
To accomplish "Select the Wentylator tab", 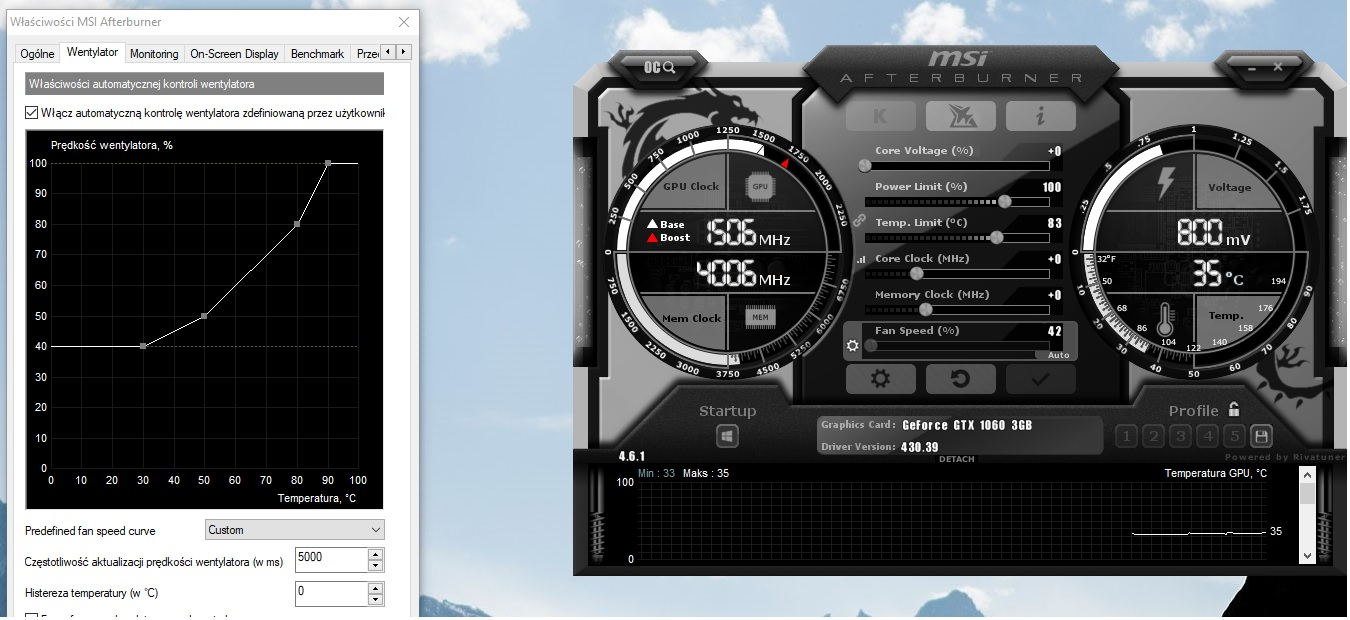I will [92, 52].
